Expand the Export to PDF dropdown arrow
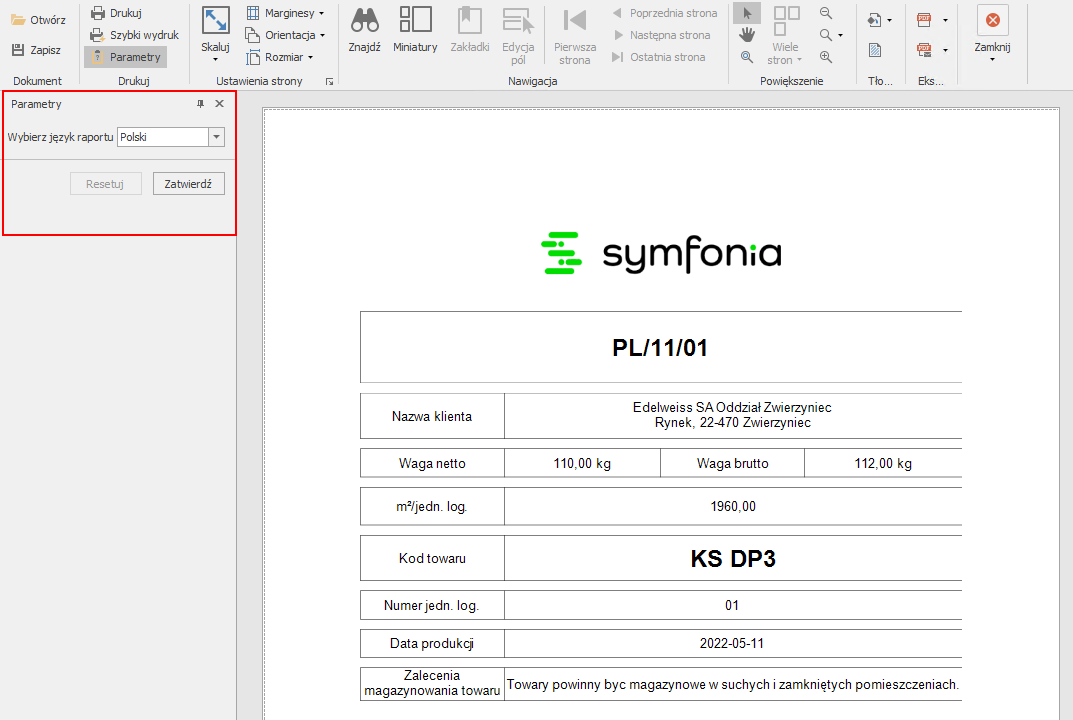 (x=945, y=19)
